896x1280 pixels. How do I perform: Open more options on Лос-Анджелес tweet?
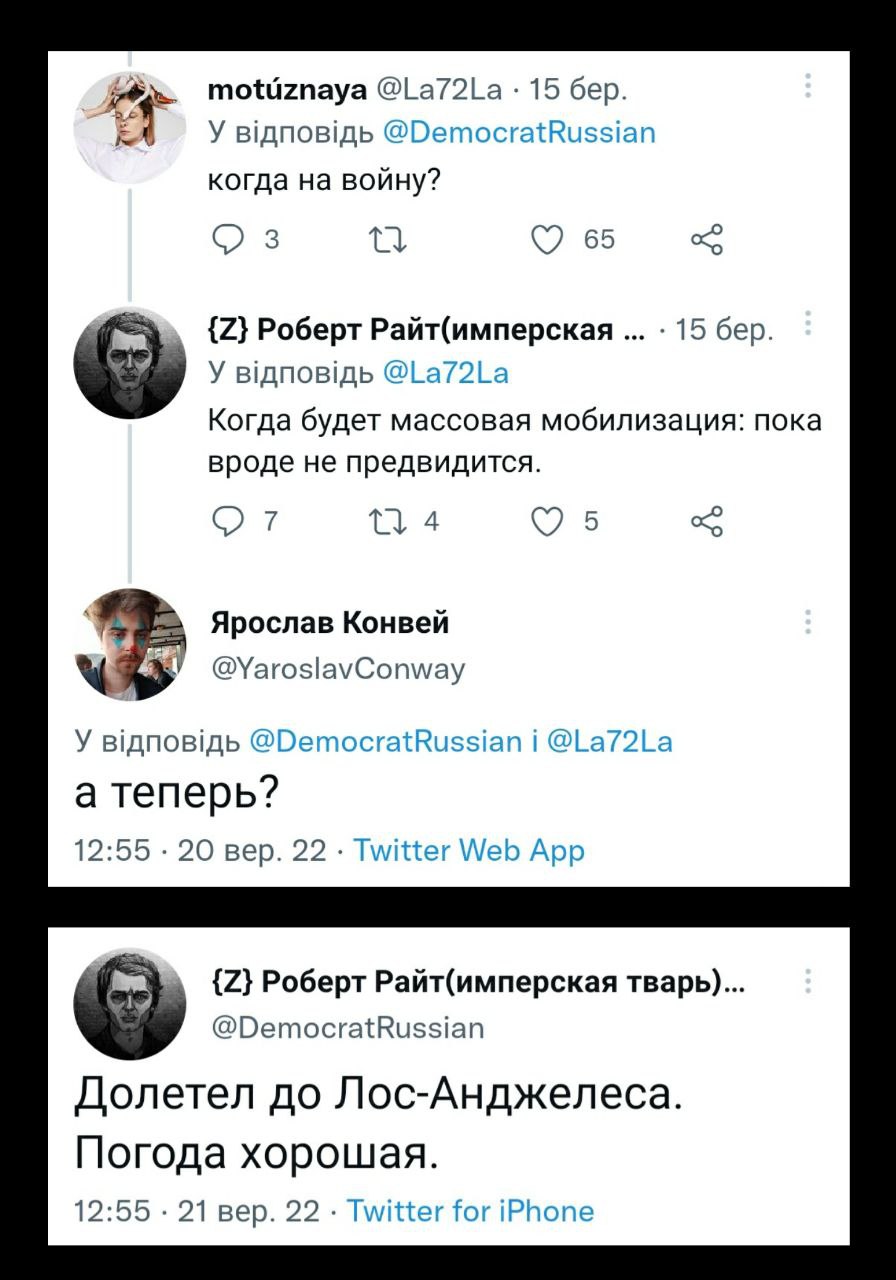(808, 984)
